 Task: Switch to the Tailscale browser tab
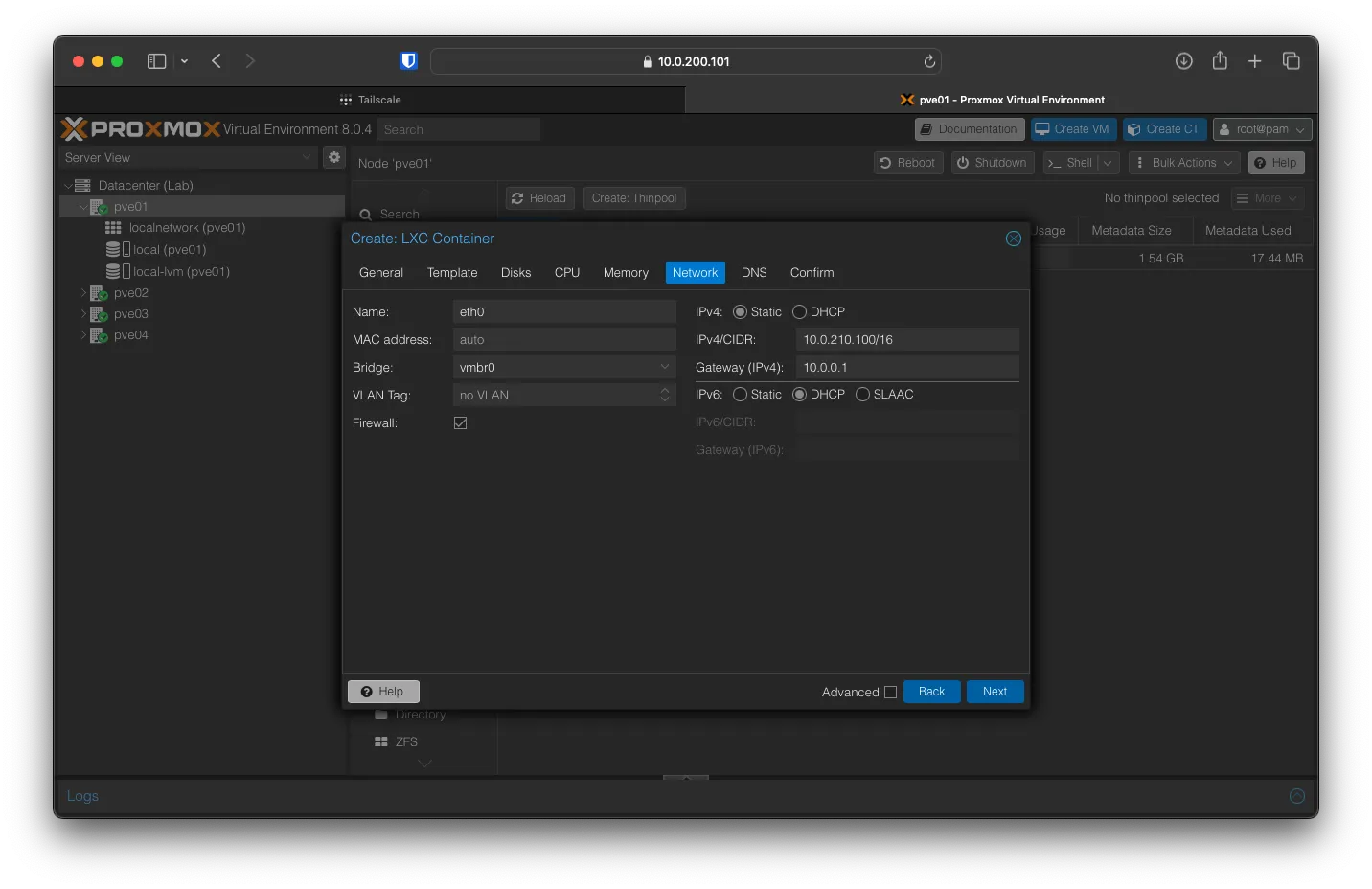[x=370, y=100]
